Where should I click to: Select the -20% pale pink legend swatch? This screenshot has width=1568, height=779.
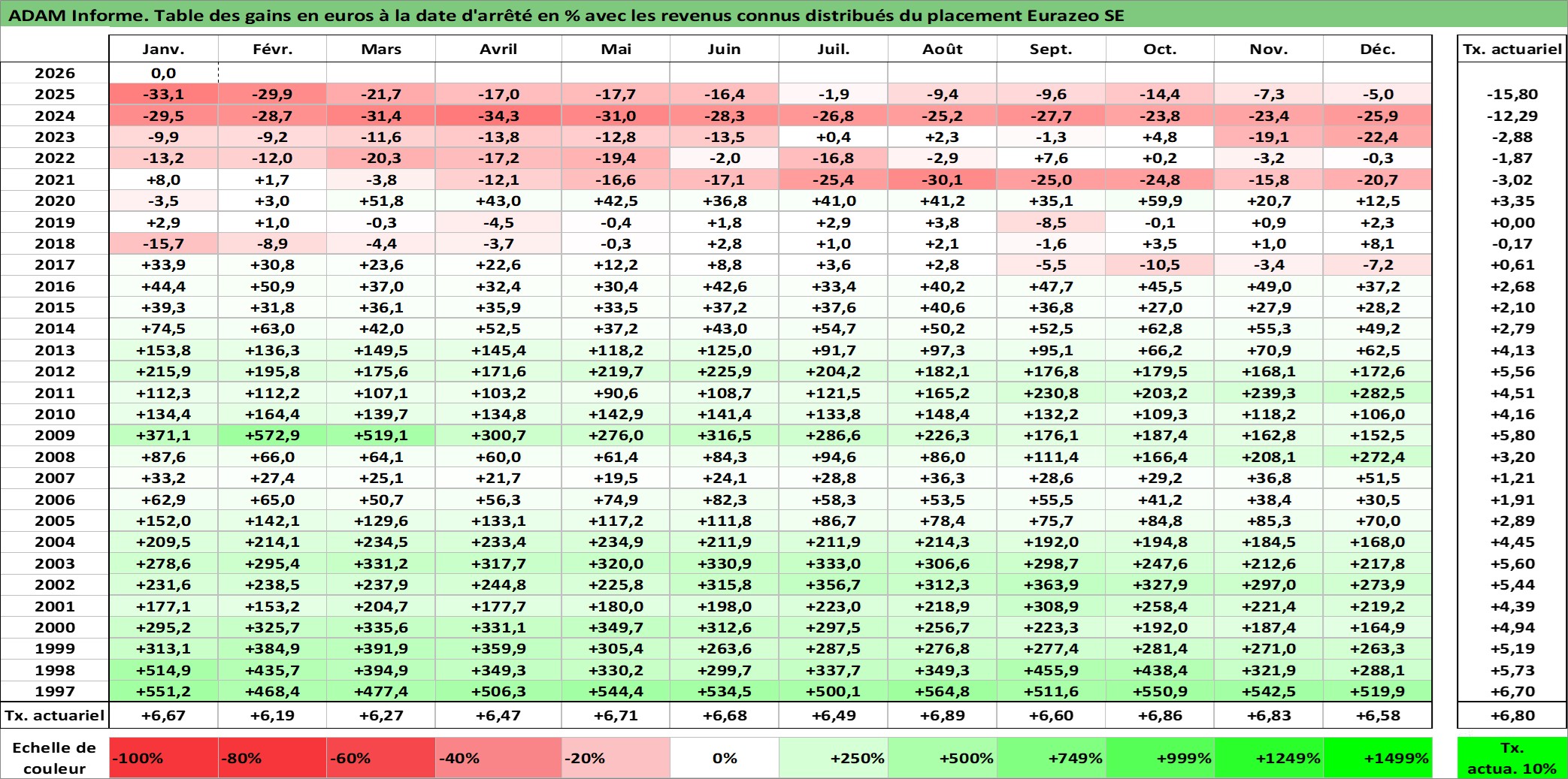(616, 758)
